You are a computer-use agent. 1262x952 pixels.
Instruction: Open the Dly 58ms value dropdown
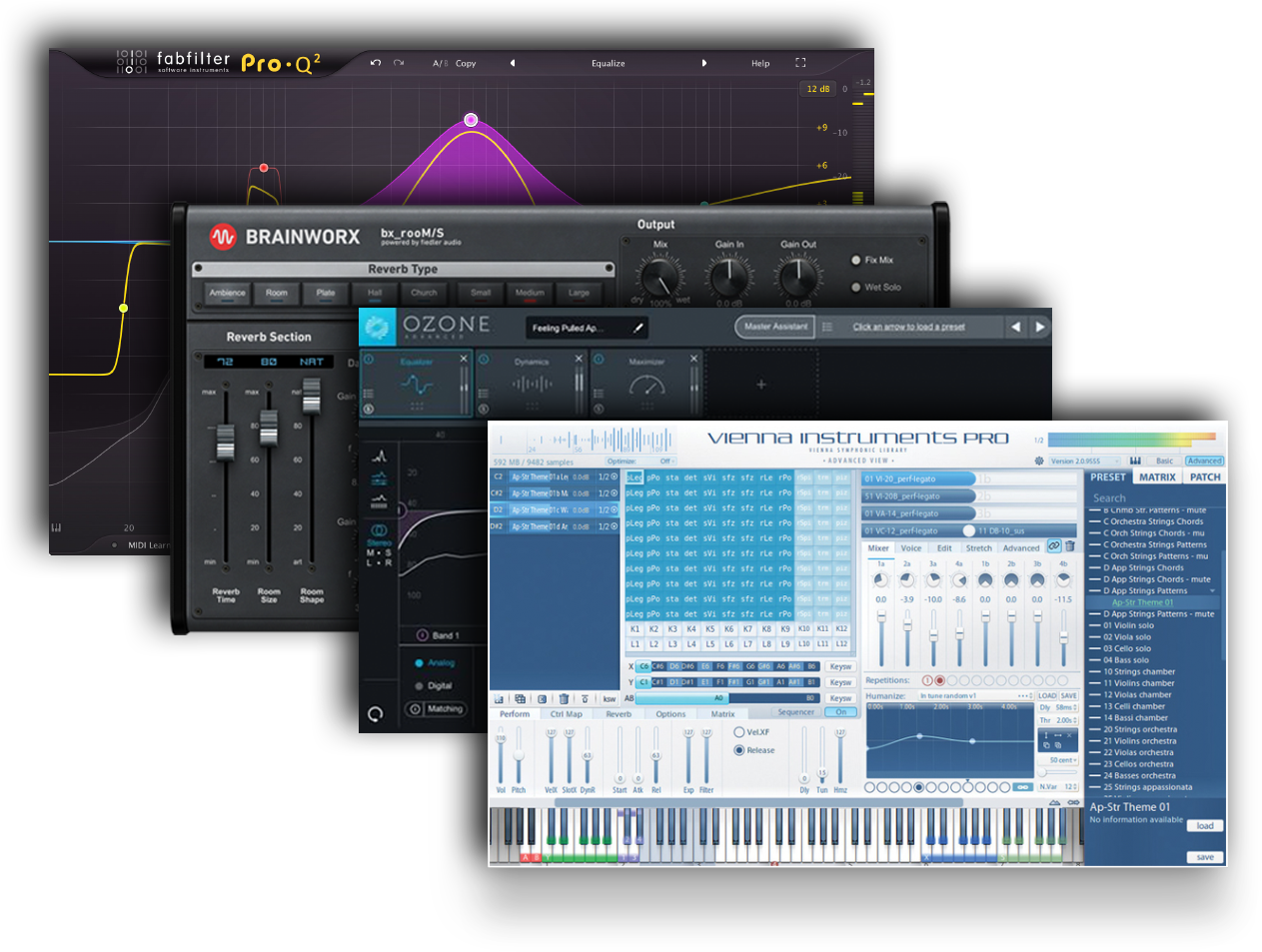(x=1058, y=708)
